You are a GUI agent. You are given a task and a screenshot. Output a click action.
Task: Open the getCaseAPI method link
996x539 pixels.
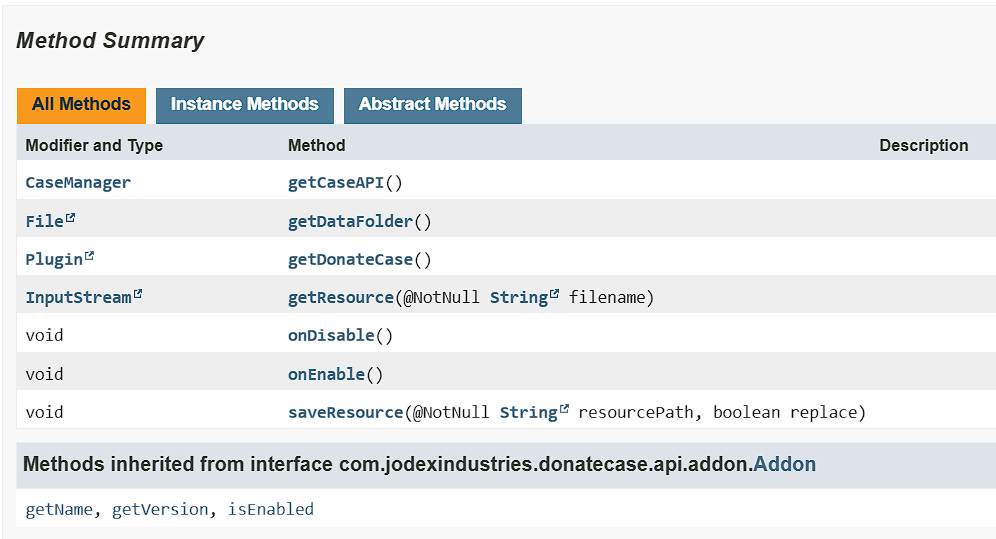click(335, 183)
